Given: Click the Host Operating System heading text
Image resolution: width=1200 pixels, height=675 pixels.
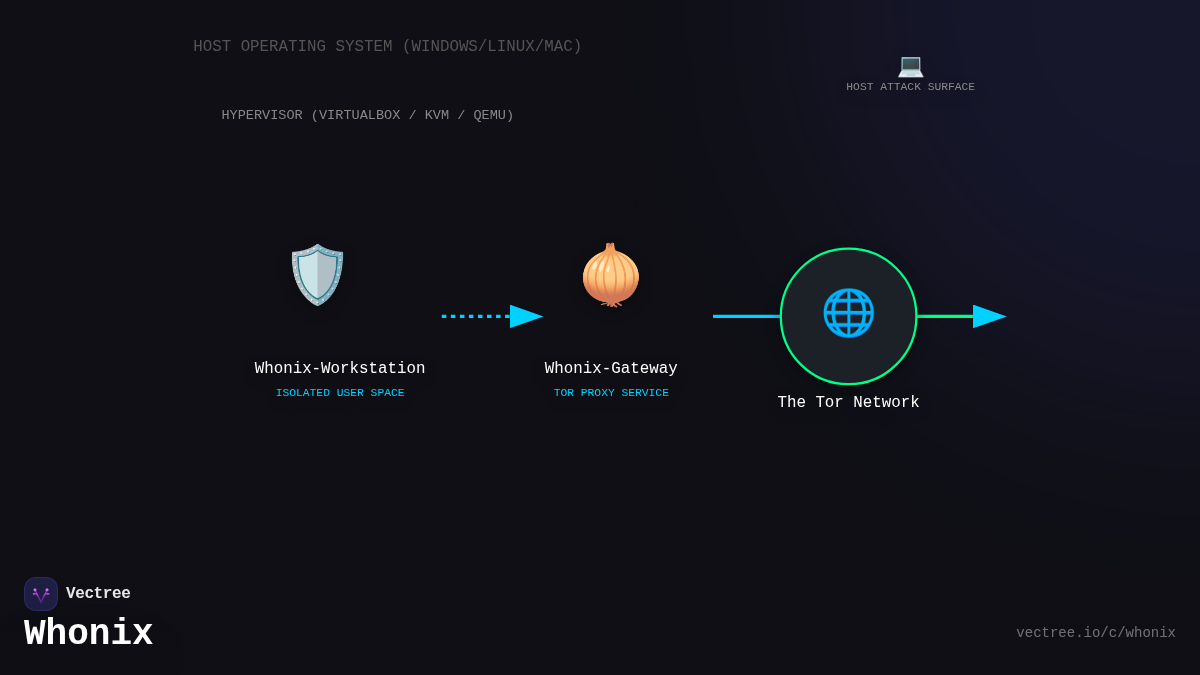Looking at the screenshot, I should pos(387,47).
